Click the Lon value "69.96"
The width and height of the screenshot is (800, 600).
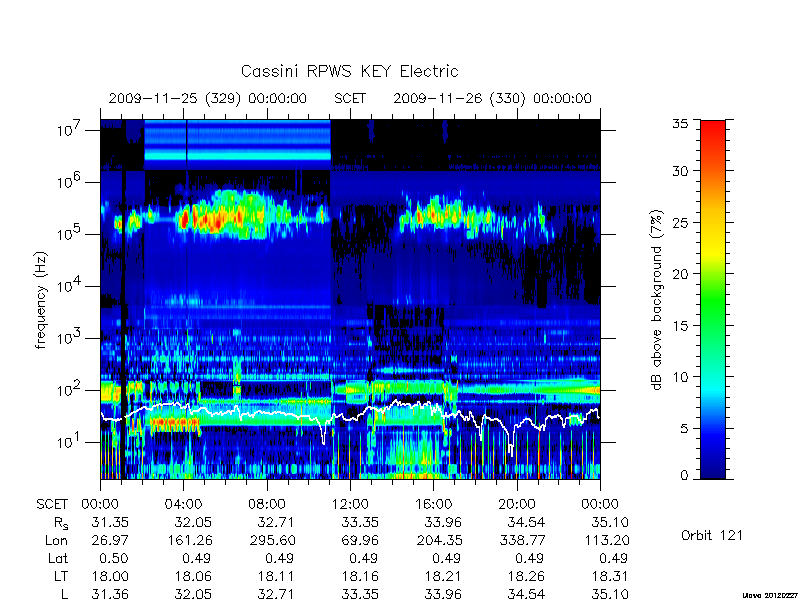click(x=360, y=540)
